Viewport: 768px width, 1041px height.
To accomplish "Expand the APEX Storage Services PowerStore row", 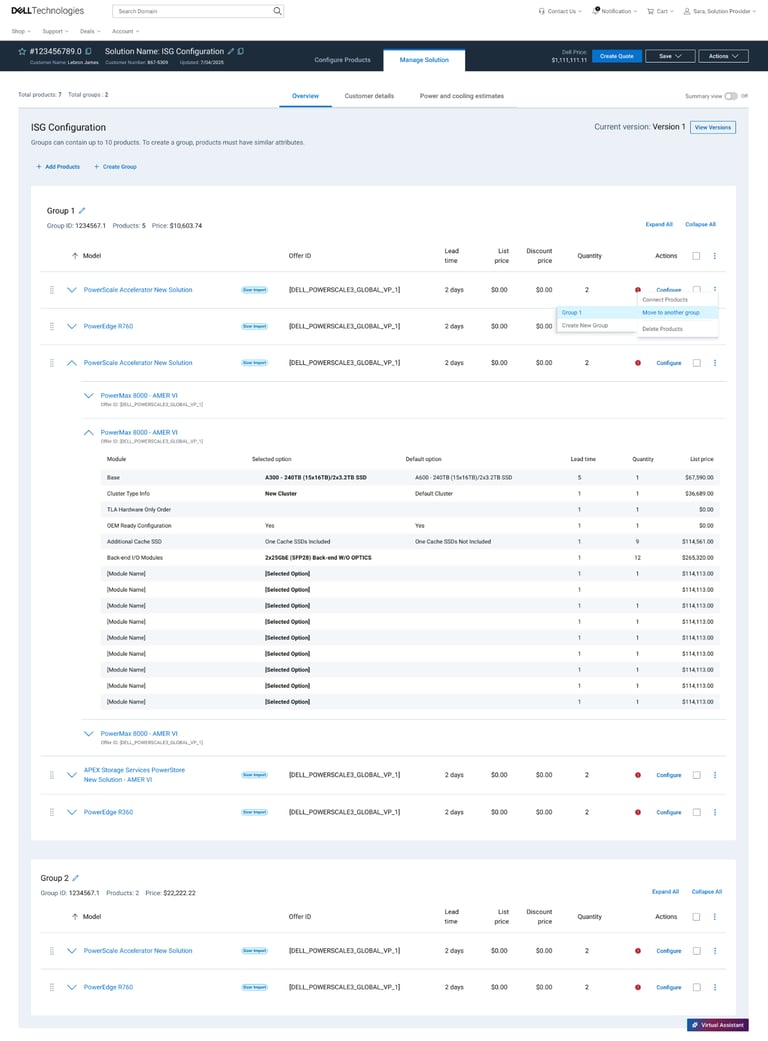I will tap(72, 775).
